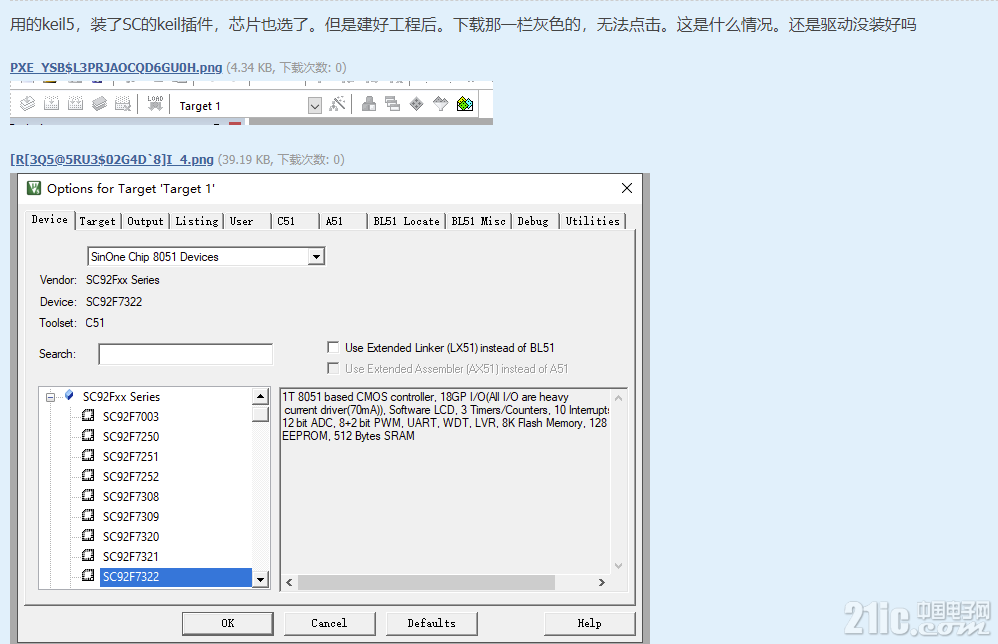This screenshot has width=998, height=644.
Task: Select SC92F7320 in device list
Action: [x=131, y=536]
